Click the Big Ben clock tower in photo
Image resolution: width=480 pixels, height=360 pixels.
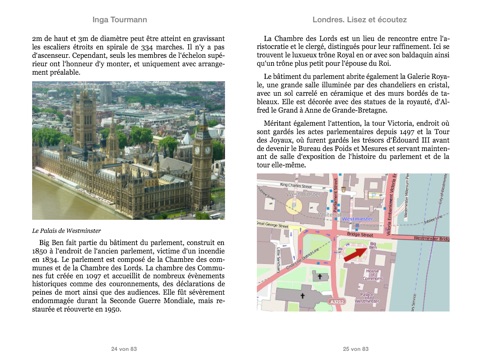click(x=202, y=160)
